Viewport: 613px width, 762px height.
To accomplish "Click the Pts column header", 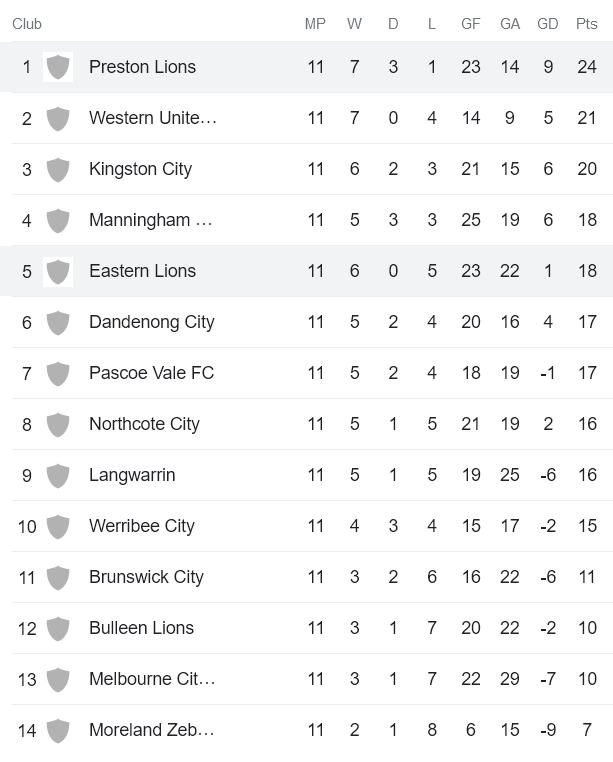I will pos(587,24).
